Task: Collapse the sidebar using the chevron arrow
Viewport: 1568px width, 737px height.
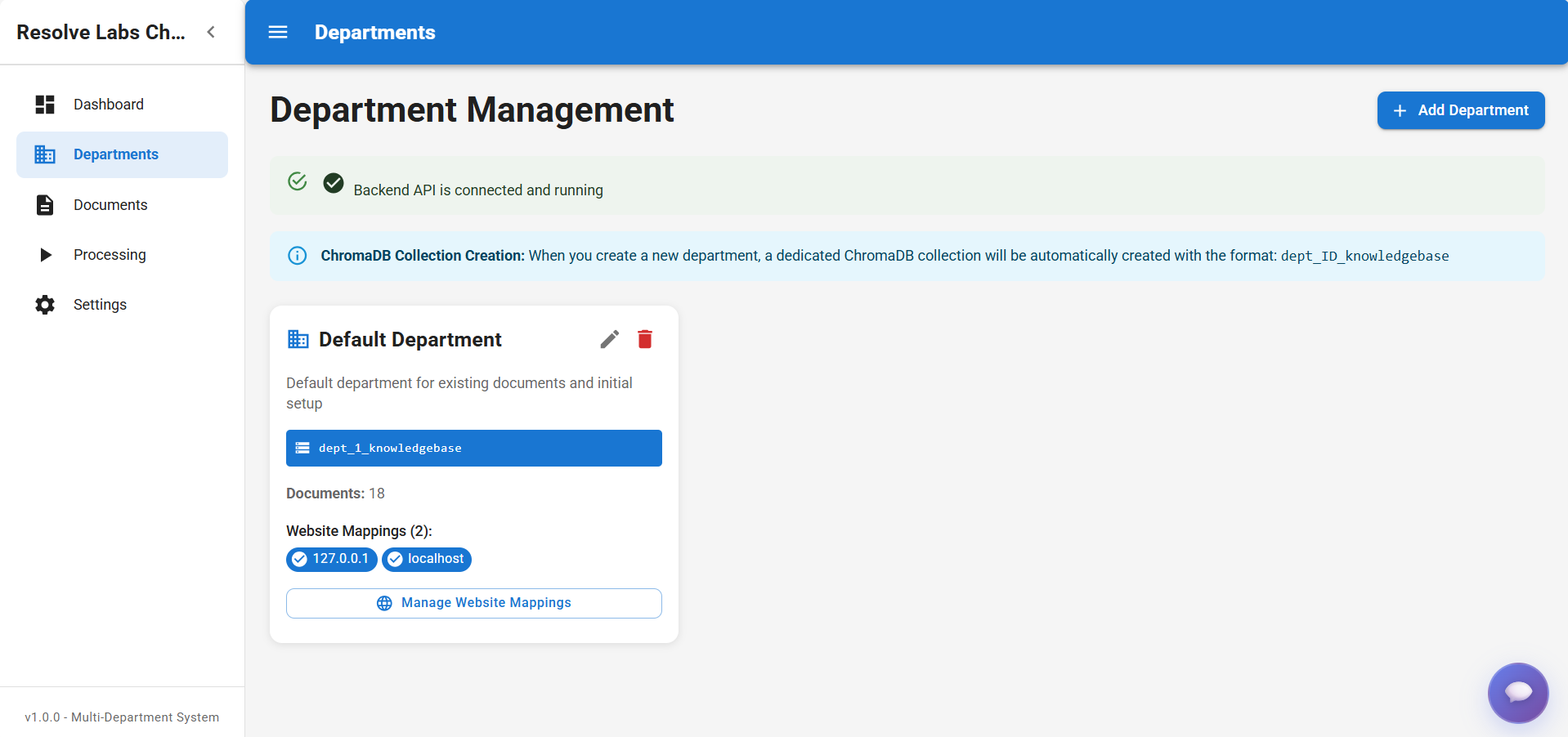Action: (211, 32)
